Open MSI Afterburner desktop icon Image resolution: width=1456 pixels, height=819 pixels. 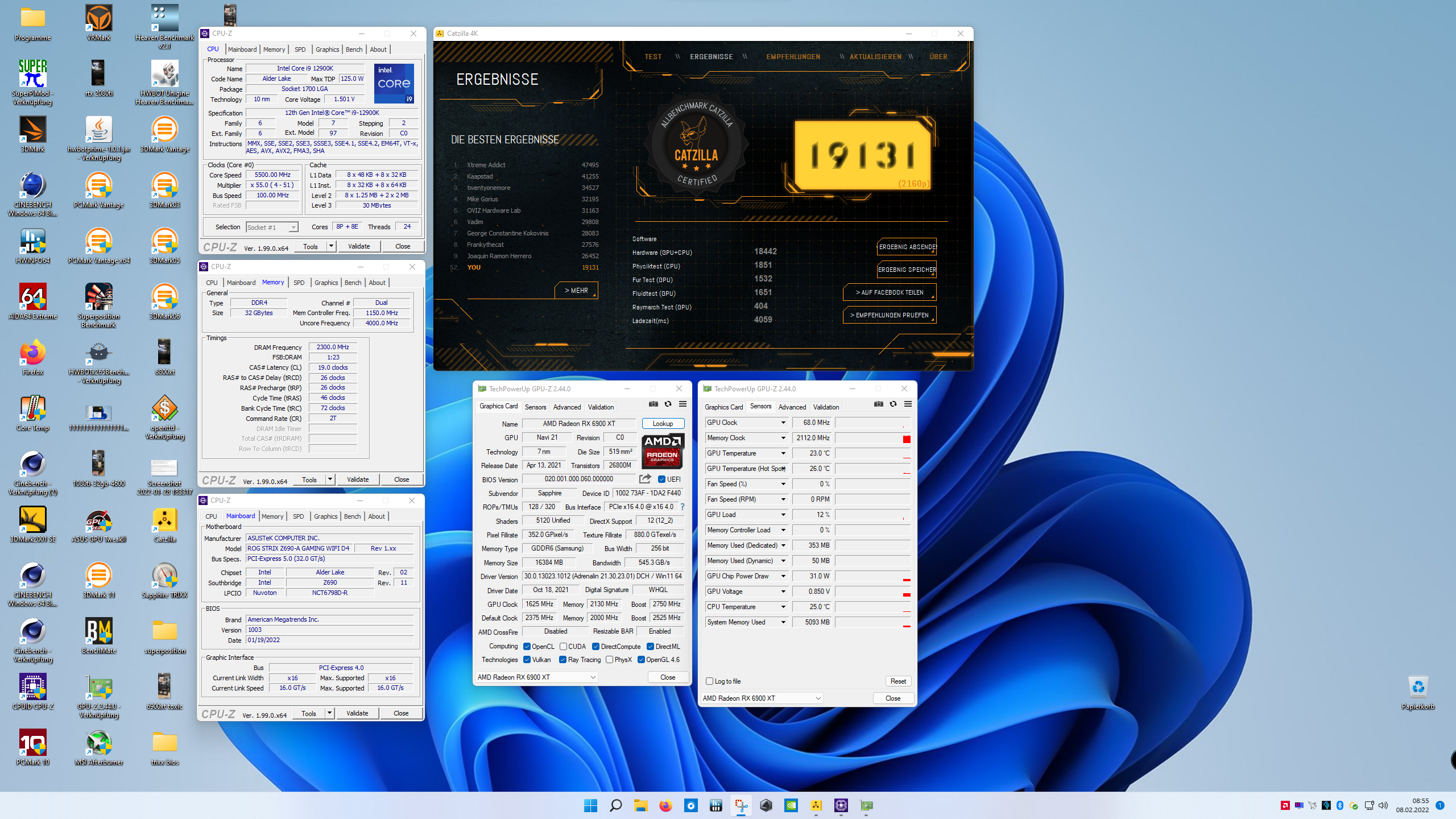click(98, 747)
